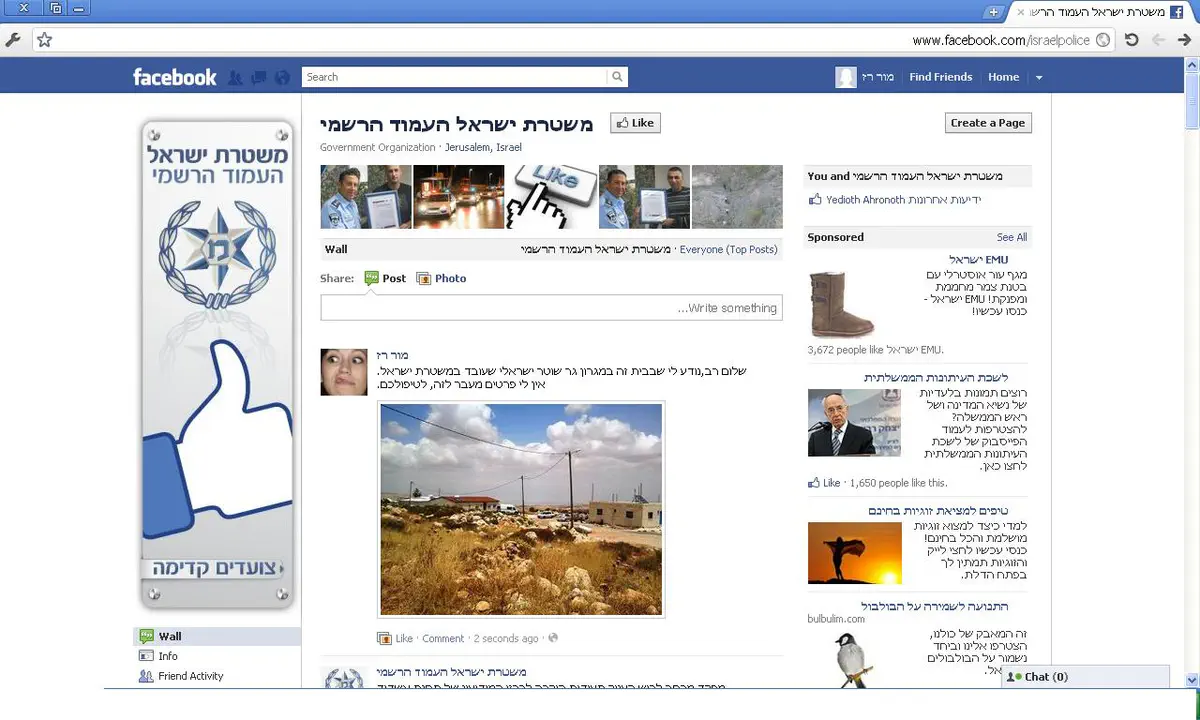Screen dimensions: 1200x720
Task: Click the Write something text box
Action: (x=551, y=308)
